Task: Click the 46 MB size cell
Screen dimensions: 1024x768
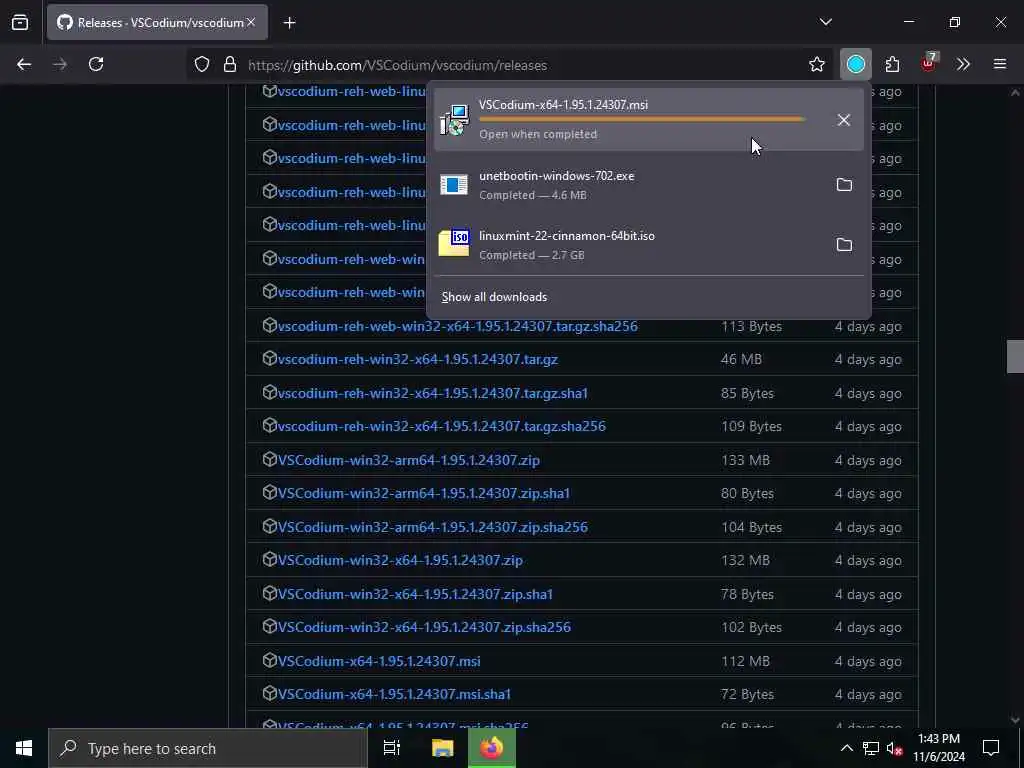Action: 741,359
